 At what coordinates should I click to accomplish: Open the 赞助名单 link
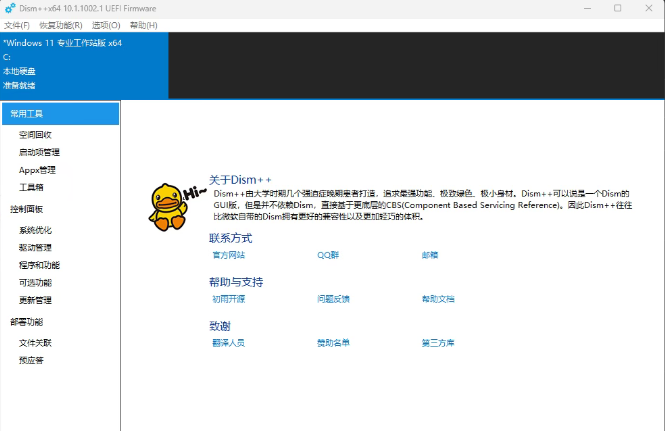click(x=334, y=343)
